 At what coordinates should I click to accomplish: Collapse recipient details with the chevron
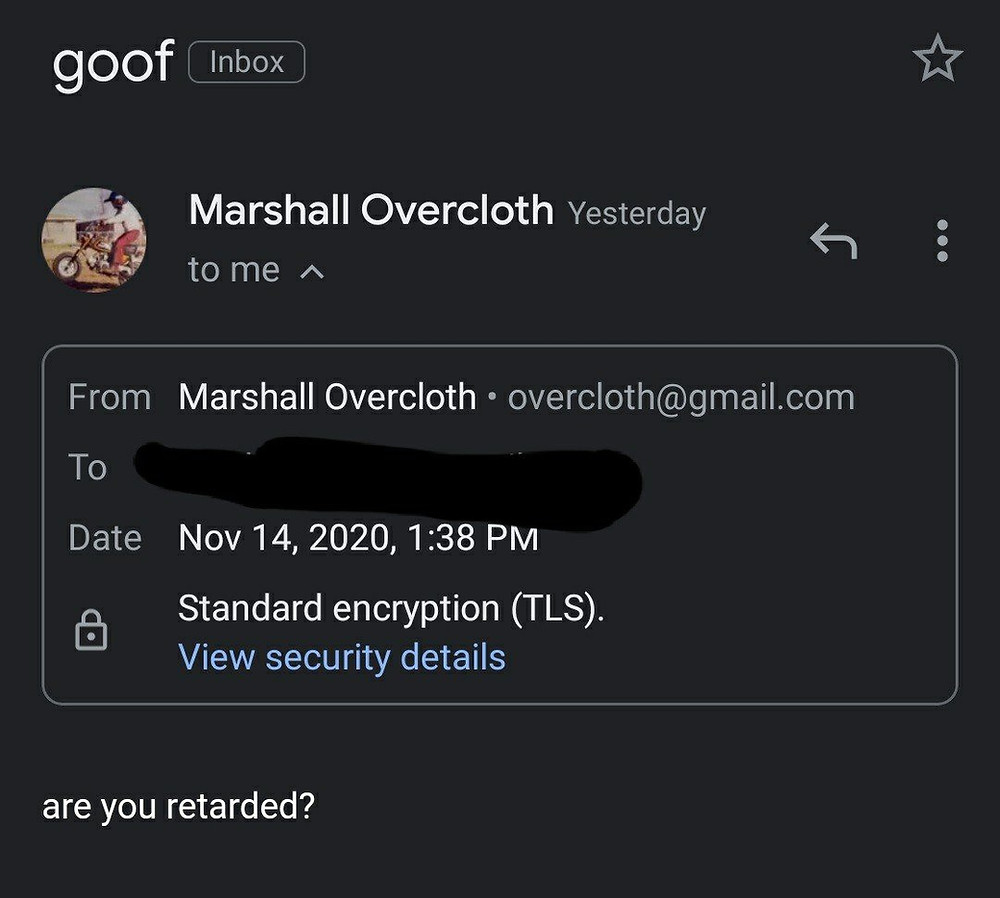(x=312, y=272)
